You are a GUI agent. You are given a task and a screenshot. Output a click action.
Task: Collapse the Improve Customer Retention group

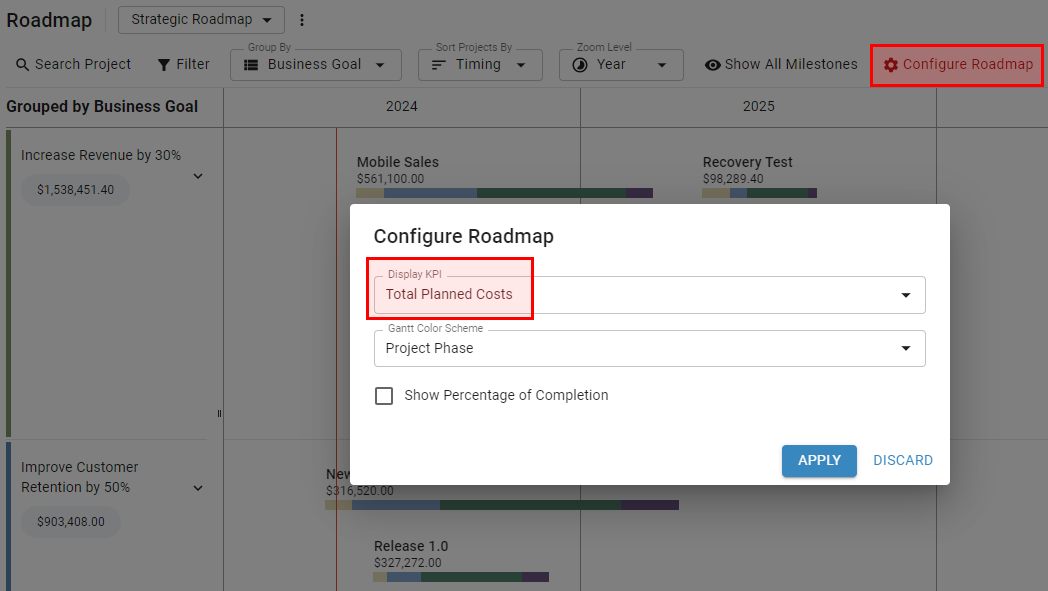coord(198,488)
